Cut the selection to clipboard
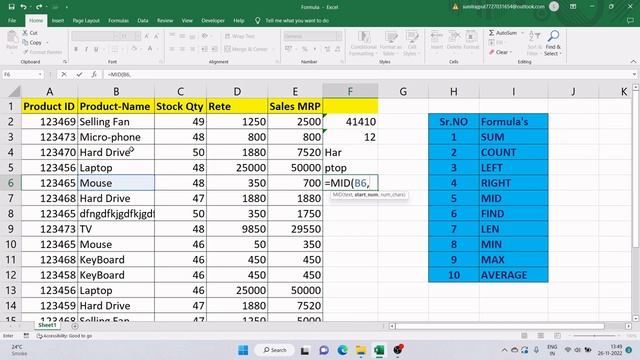640x360 pixels. pos(30,33)
